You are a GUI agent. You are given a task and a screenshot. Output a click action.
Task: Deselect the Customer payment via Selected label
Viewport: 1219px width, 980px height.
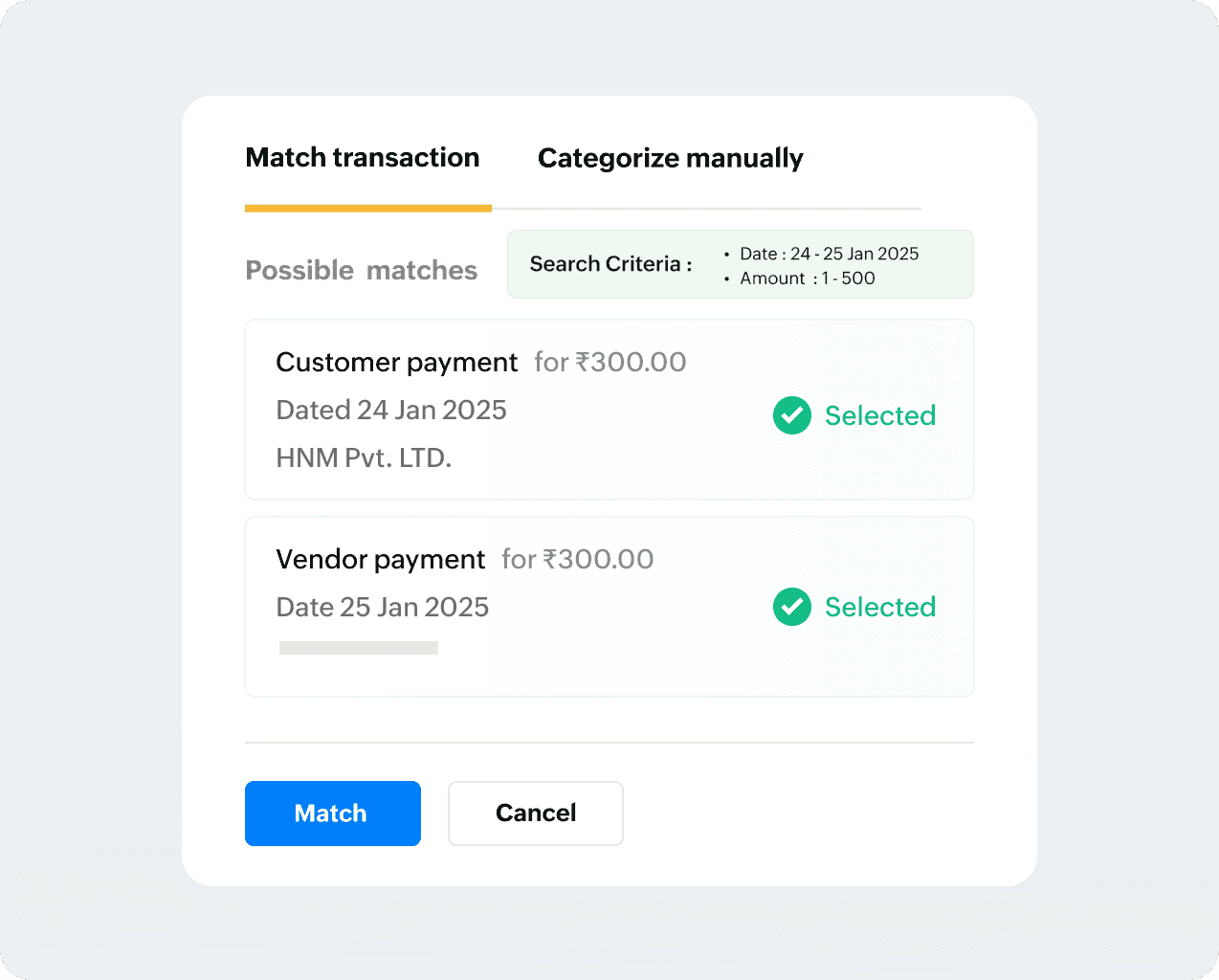879,415
